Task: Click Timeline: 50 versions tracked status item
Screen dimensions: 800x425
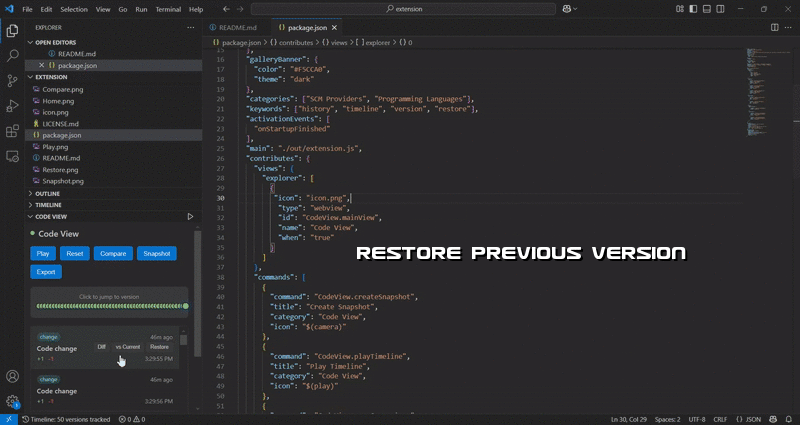Action: tap(66, 419)
